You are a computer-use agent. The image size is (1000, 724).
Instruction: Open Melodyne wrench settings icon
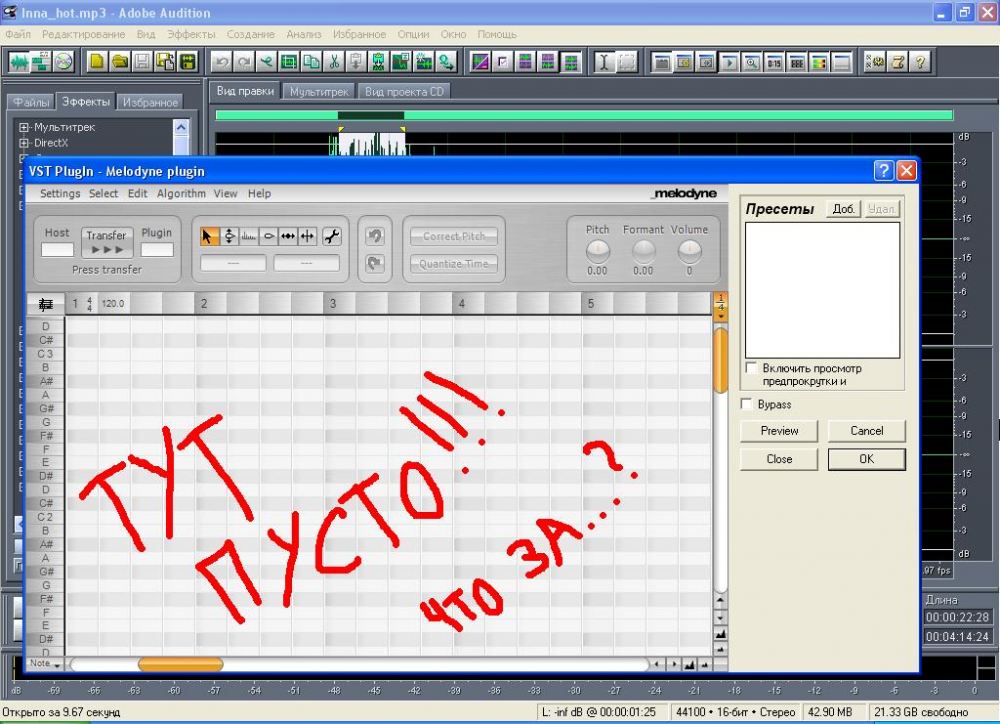(332, 237)
